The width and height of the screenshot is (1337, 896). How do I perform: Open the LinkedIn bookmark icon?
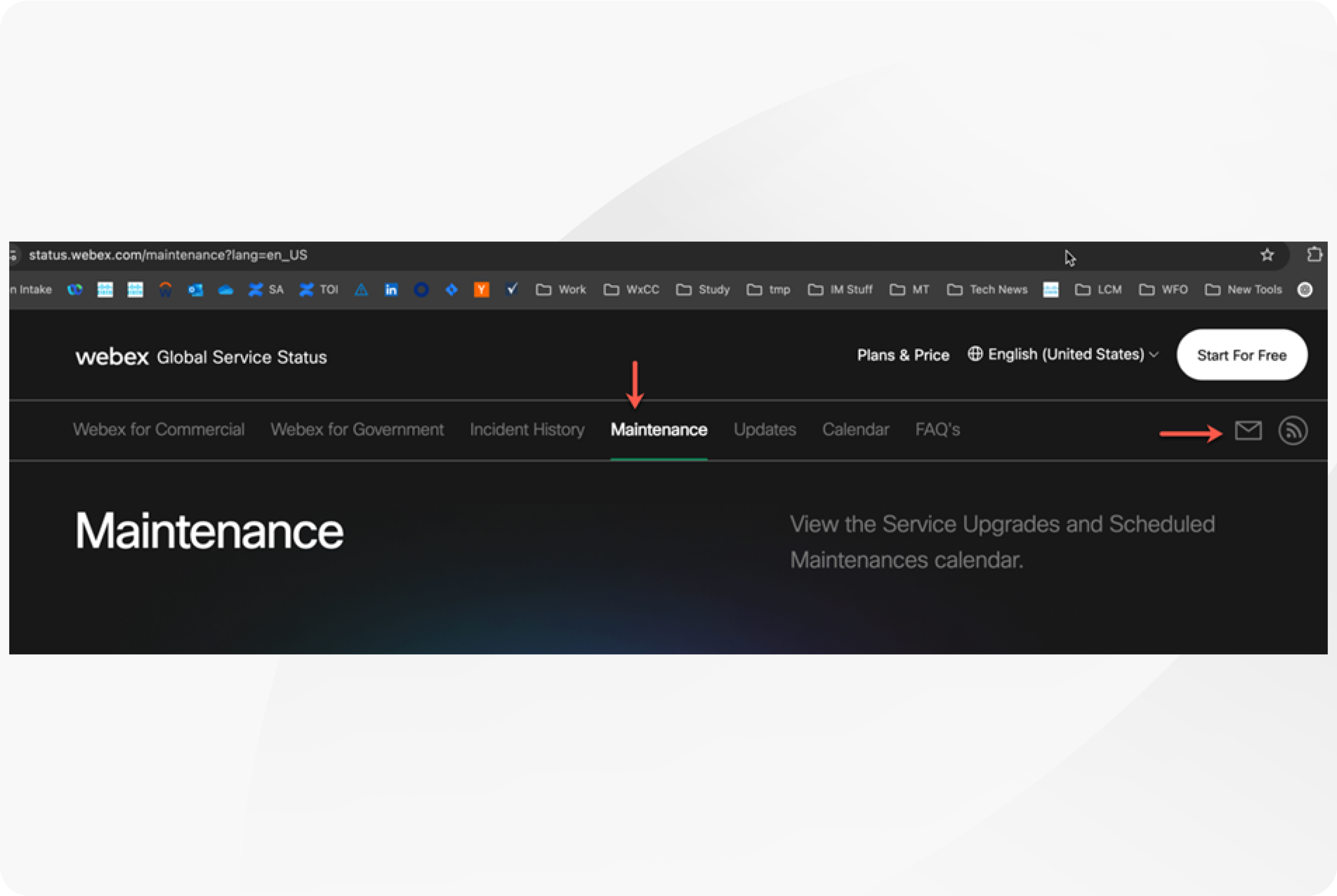(x=391, y=290)
